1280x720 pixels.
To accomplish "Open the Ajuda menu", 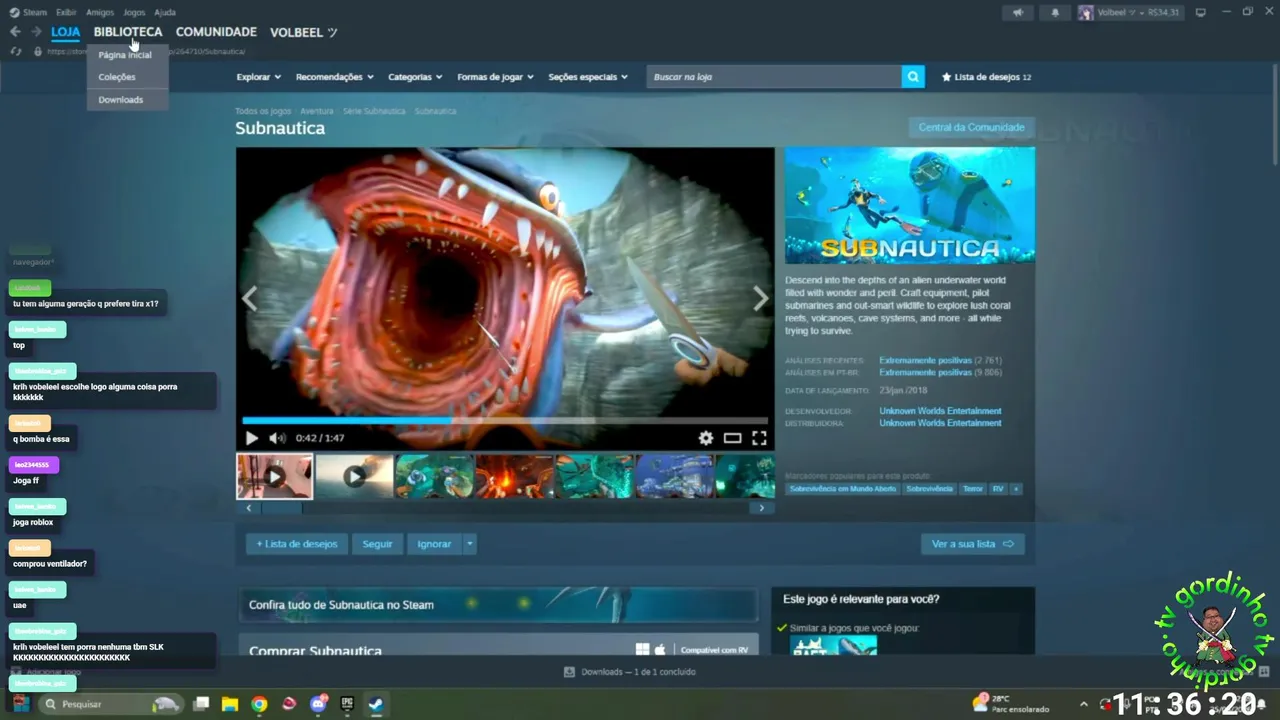I will tap(165, 12).
